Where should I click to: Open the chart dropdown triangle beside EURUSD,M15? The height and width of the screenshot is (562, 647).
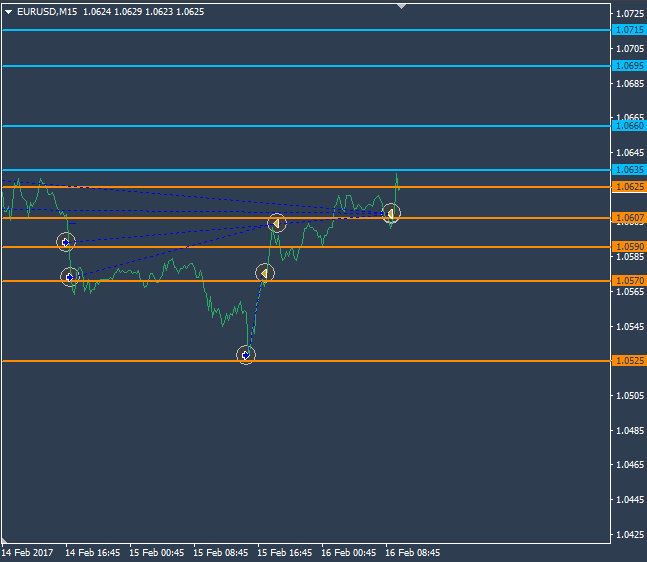click(x=8, y=12)
